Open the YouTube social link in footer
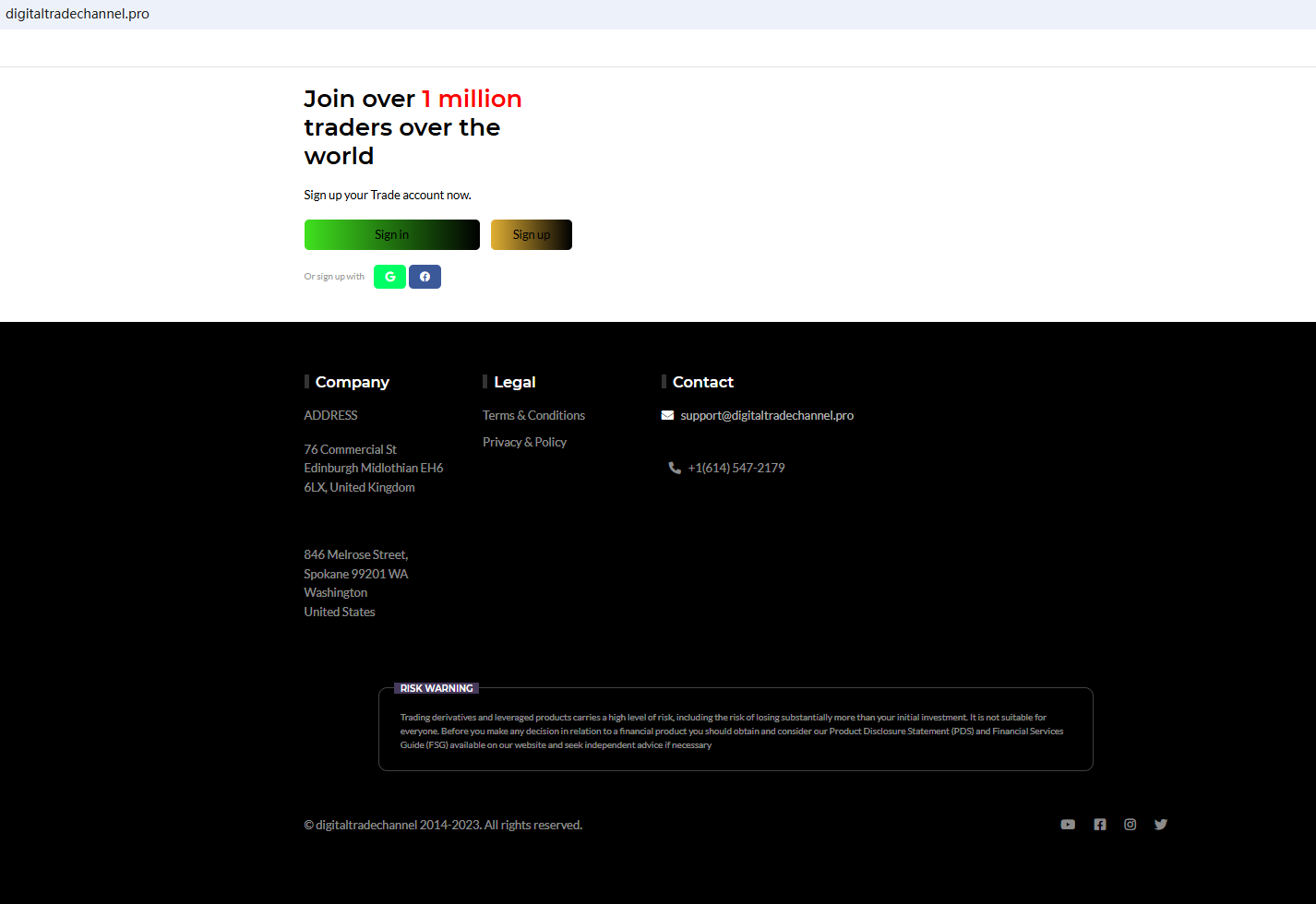Screen dimensions: 1316x904 pyautogui.click(x=1068, y=825)
